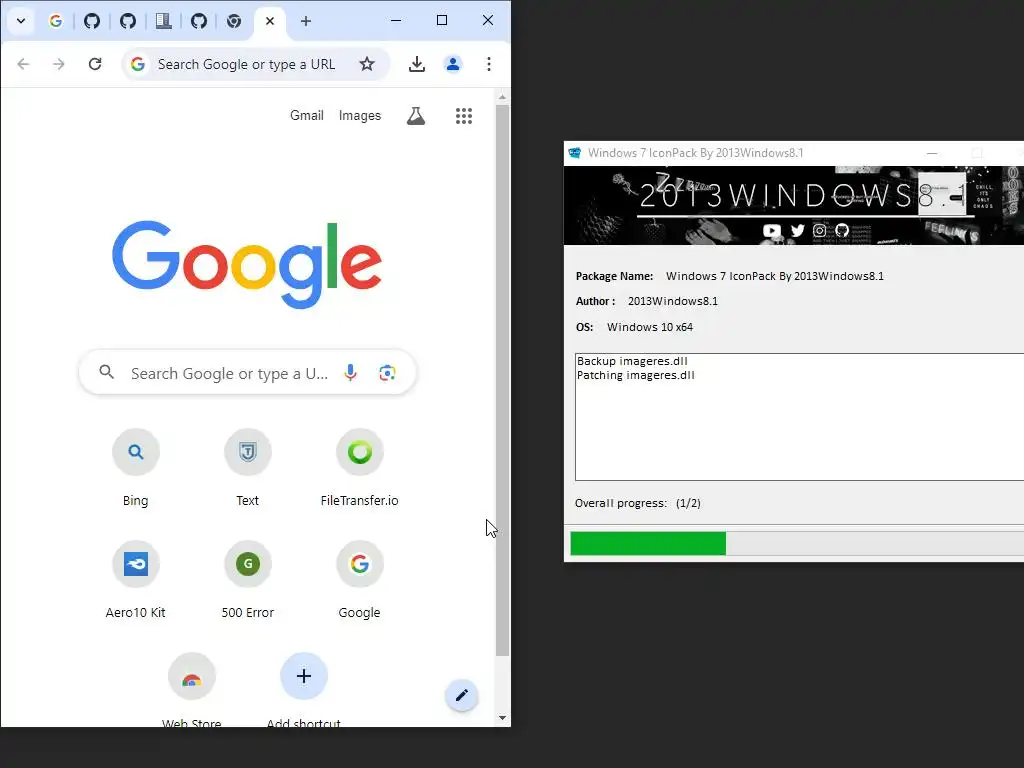The image size is (1024, 768).
Task: Click the Google search box
Action: [x=247, y=373]
